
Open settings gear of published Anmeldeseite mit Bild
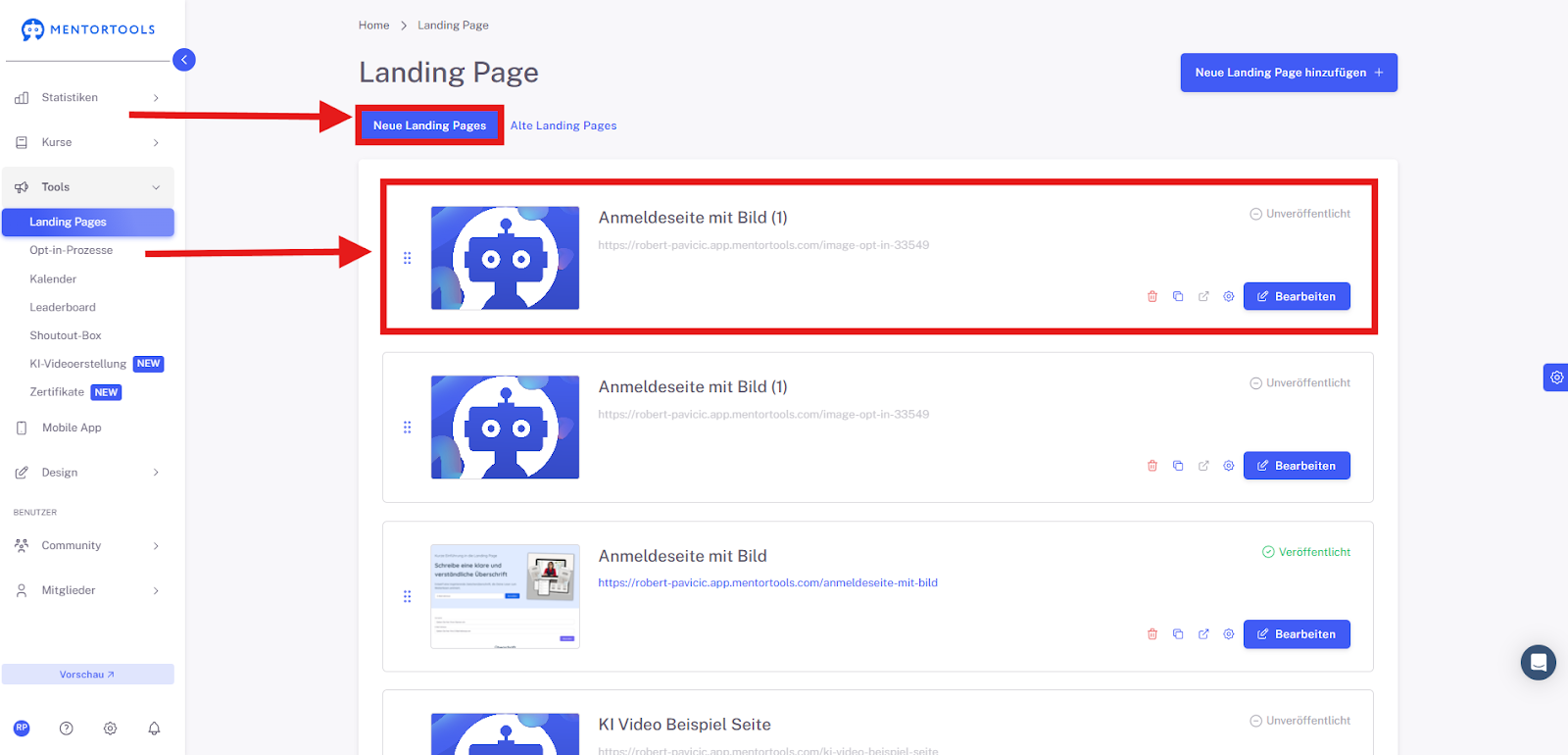click(1229, 634)
